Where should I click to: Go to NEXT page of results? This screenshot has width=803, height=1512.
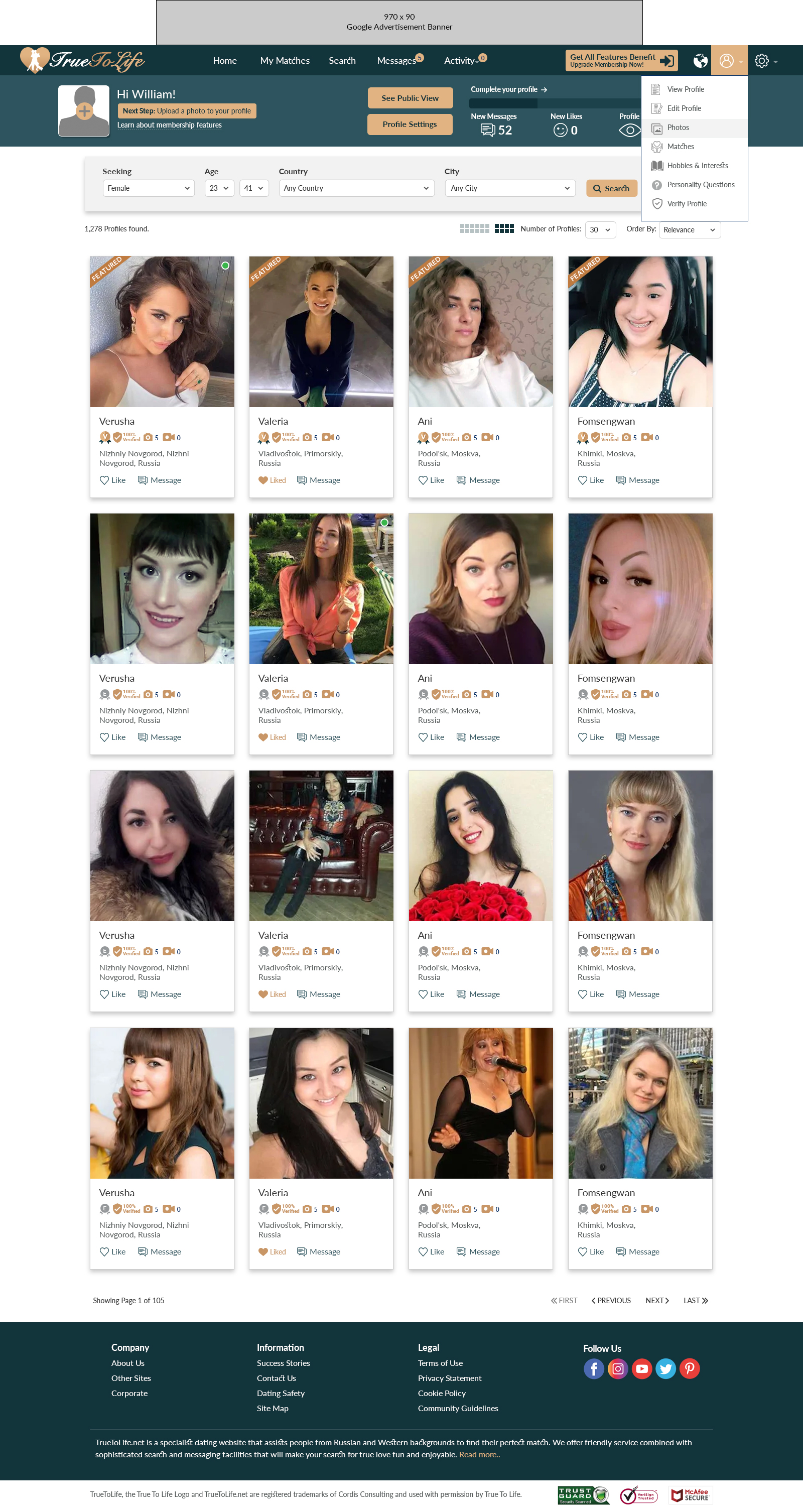point(657,1301)
